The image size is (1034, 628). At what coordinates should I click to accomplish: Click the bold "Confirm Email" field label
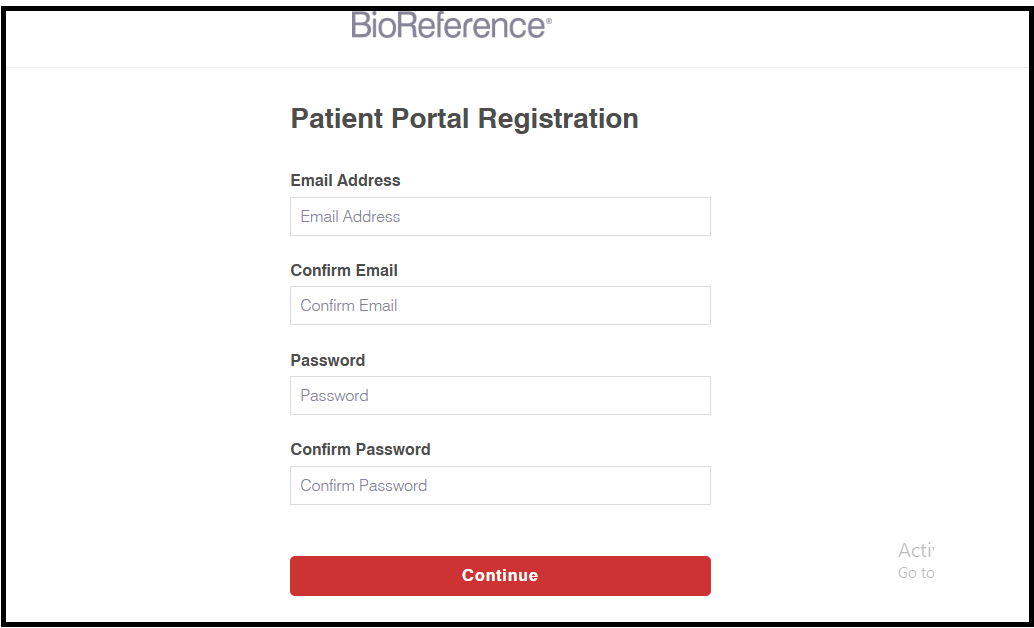click(x=344, y=271)
